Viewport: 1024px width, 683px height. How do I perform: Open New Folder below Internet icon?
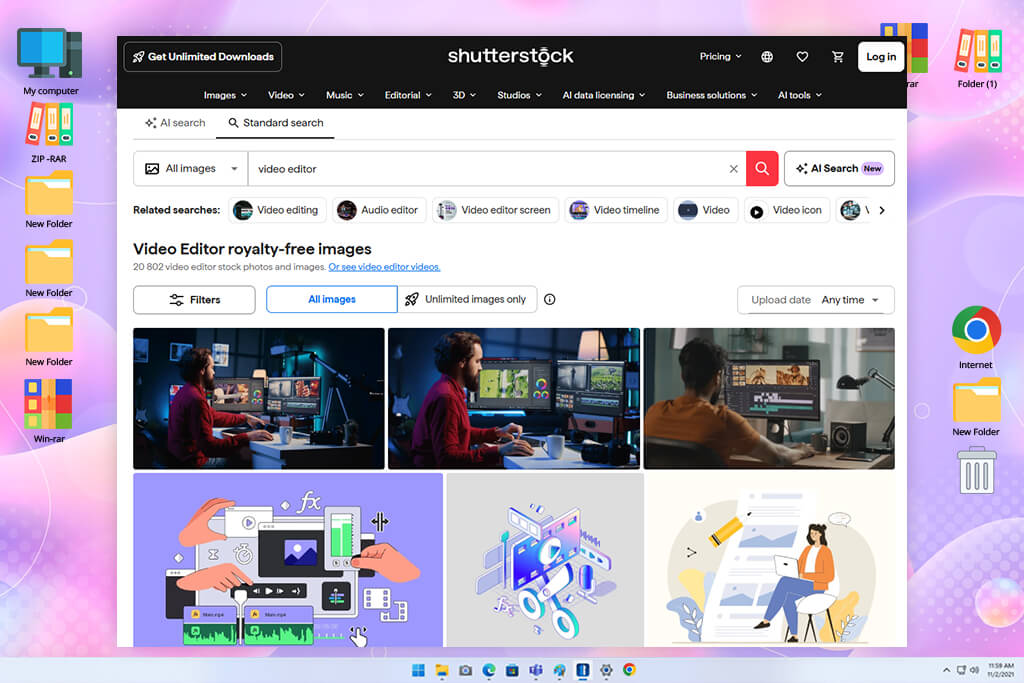(976, 407)
